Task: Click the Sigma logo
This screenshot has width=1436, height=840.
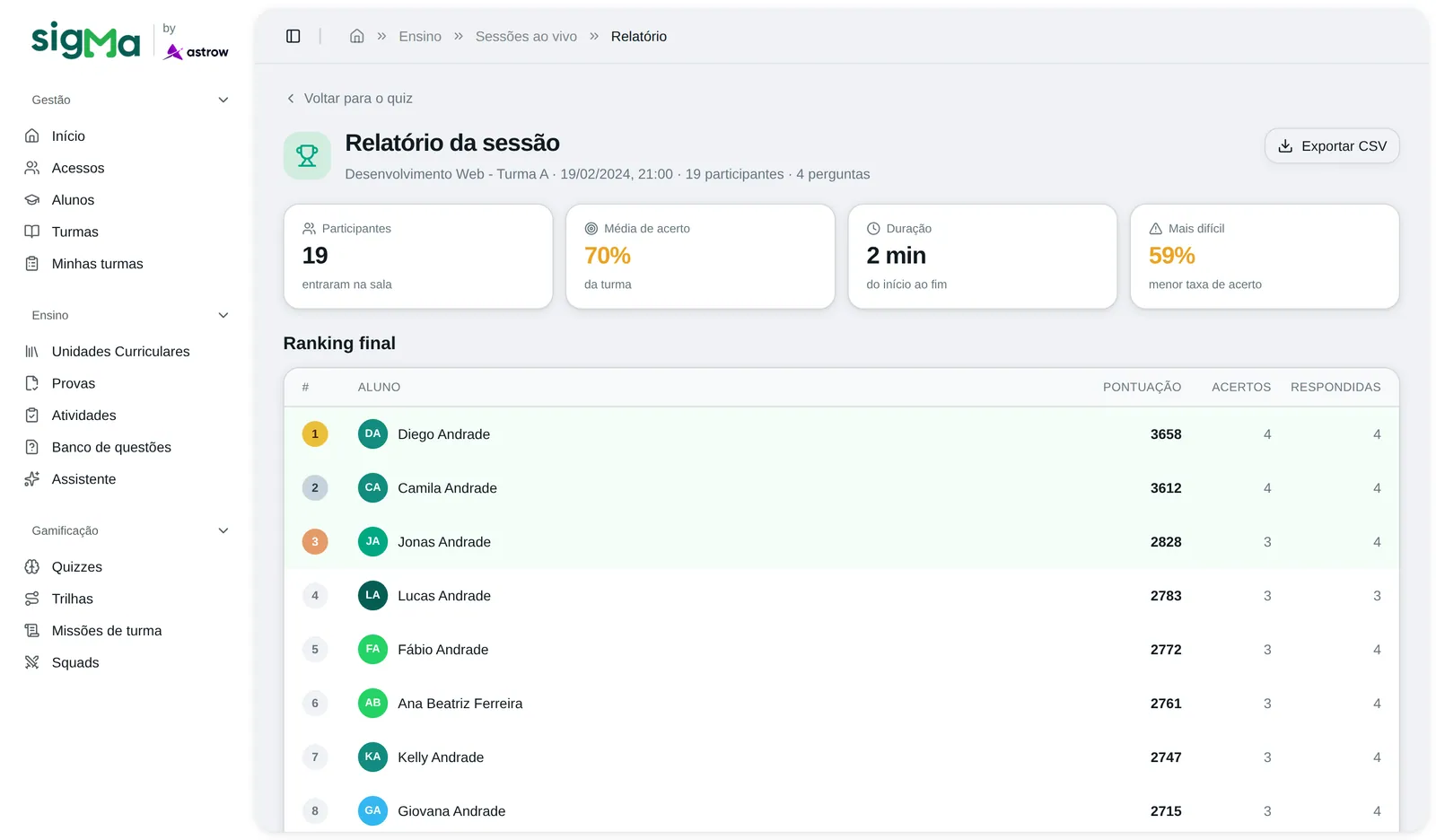Action: point(86,40)
